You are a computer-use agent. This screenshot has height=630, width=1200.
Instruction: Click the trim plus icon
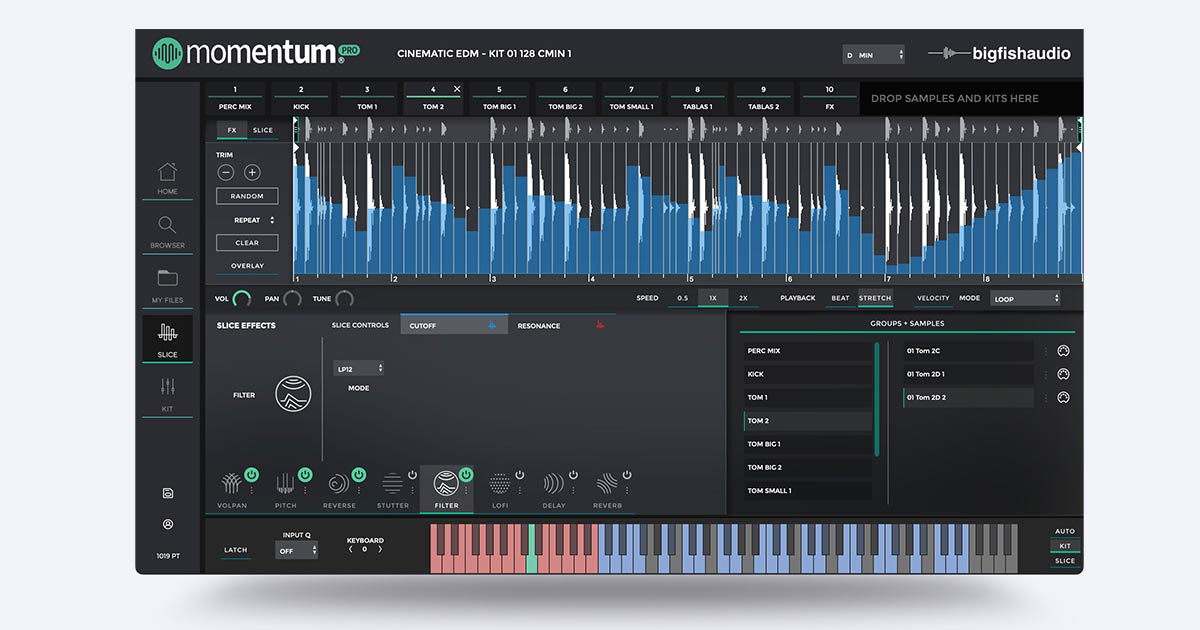click(x=252, y=172)
